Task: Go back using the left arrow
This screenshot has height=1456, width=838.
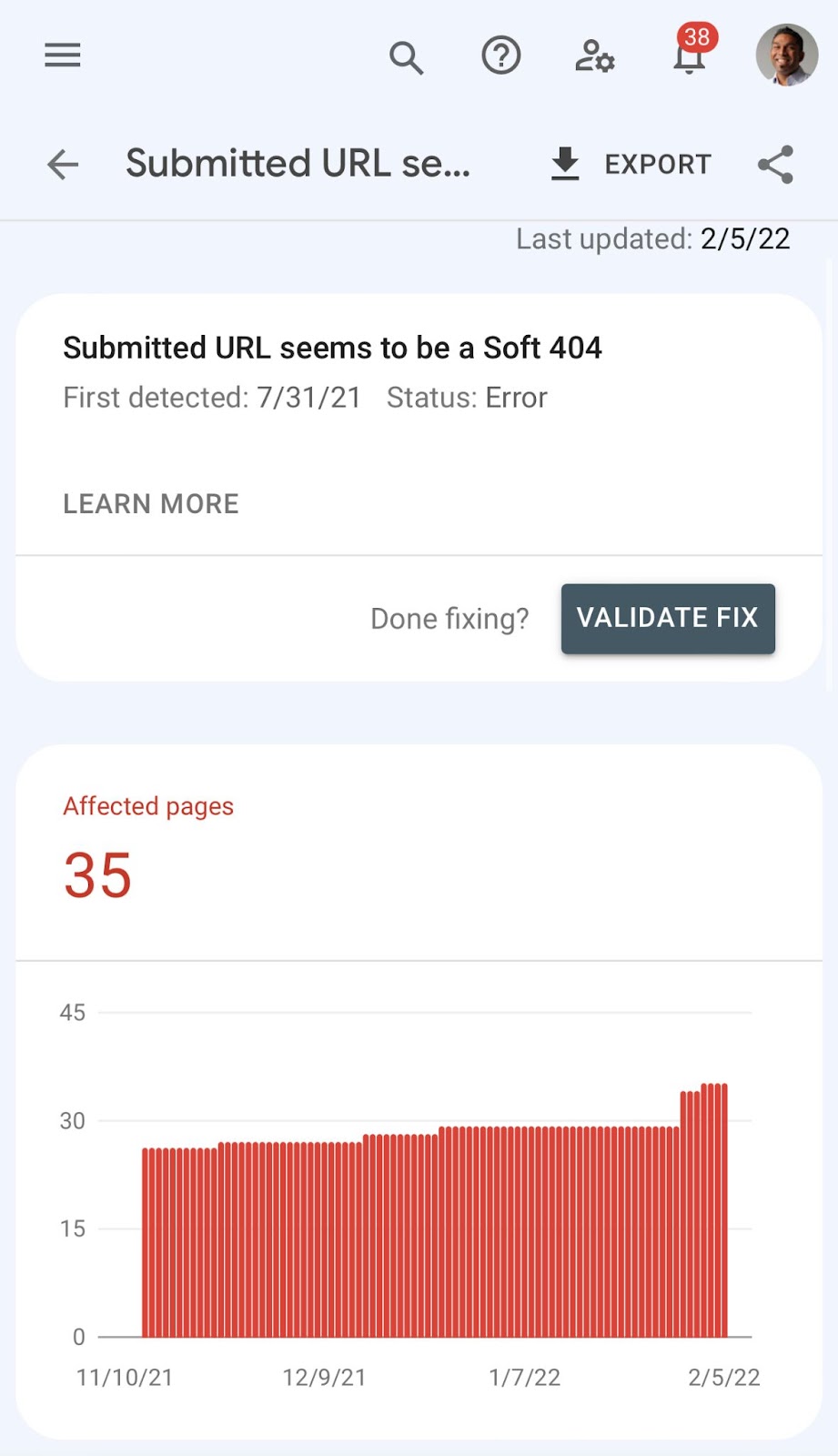Action: pos(63,165)
